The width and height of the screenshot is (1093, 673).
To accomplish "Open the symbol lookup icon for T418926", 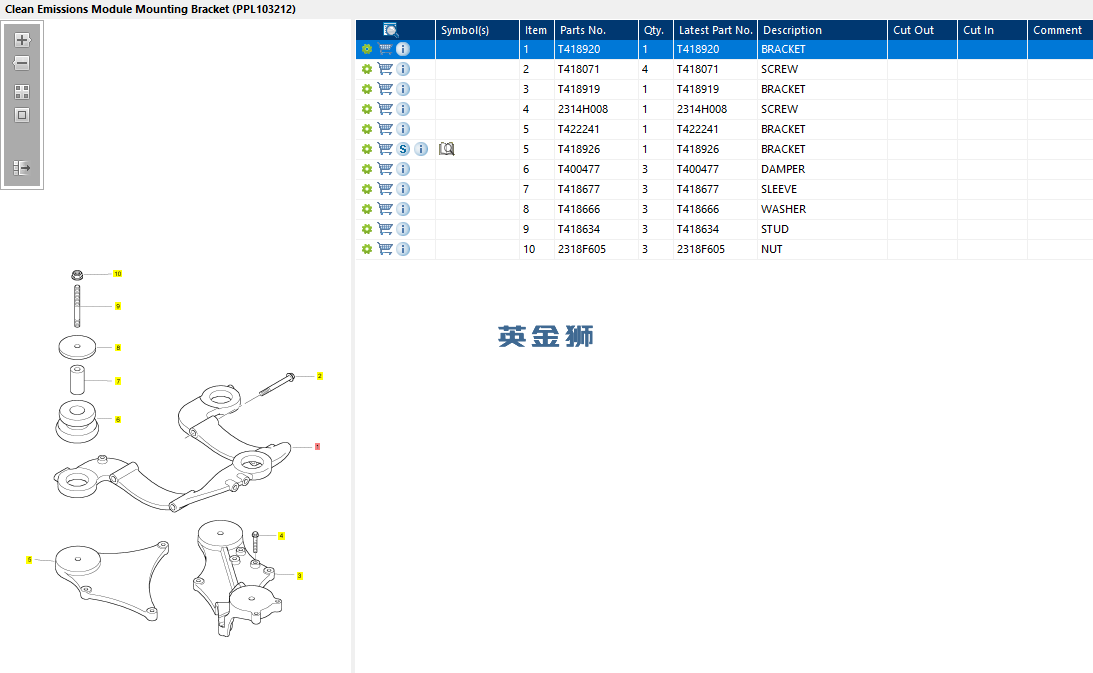I will pyautogui.click(x=447, y=149).
